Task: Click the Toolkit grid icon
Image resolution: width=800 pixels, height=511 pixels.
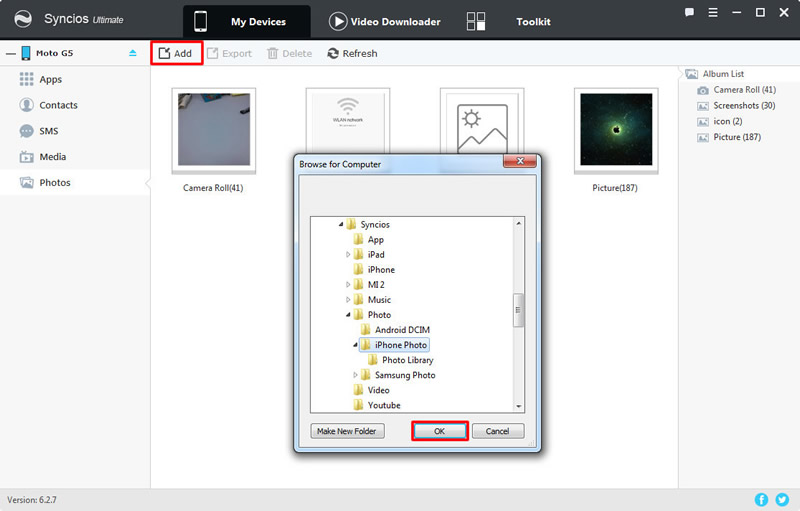Action: click(x=476, y=21)
